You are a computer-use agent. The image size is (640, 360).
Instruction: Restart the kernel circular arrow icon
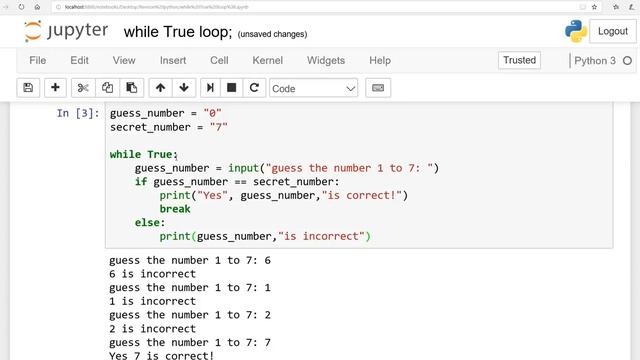tap(254, 88)
